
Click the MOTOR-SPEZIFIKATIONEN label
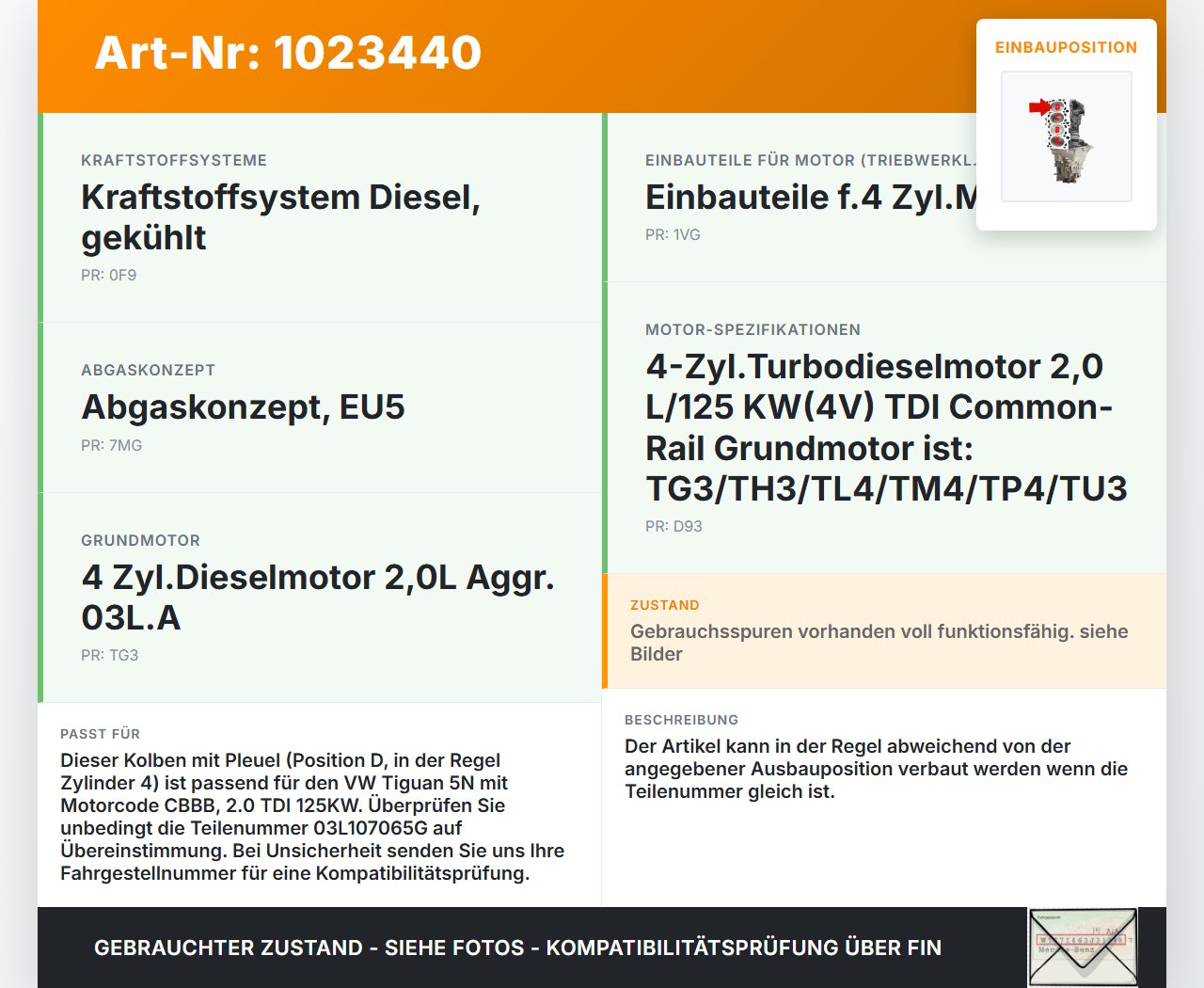point(752,329)
